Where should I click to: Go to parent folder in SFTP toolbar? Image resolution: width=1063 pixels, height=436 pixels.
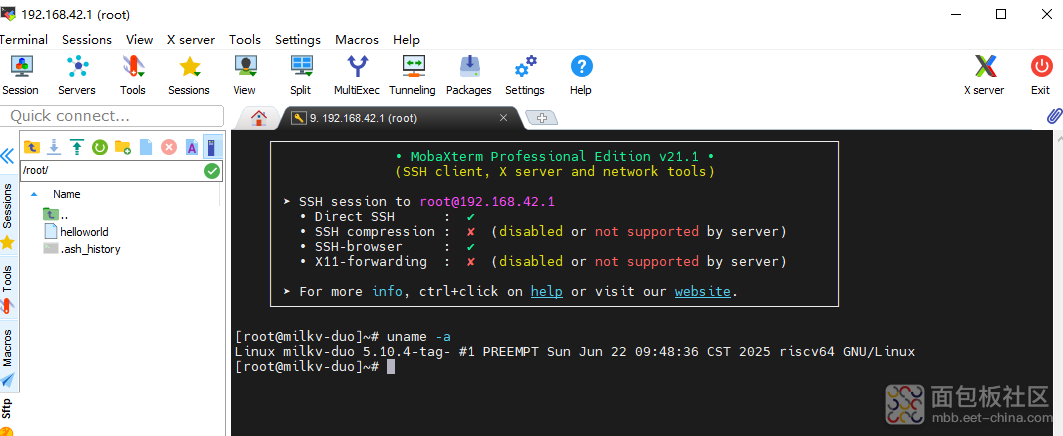pos(31,146)
